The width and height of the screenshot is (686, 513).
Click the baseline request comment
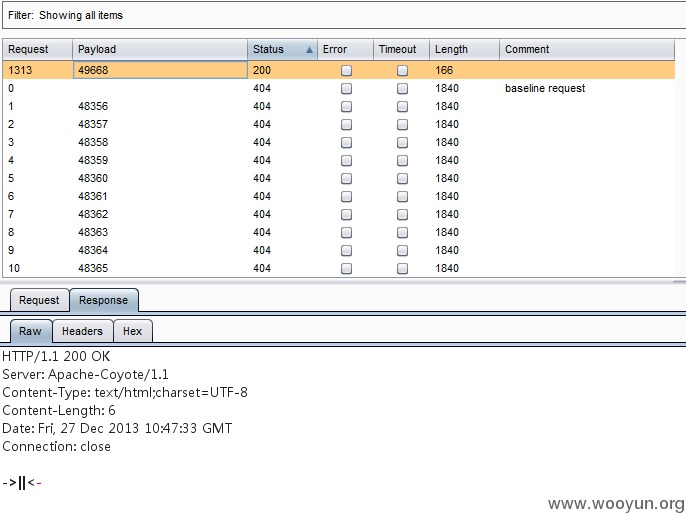545,88
